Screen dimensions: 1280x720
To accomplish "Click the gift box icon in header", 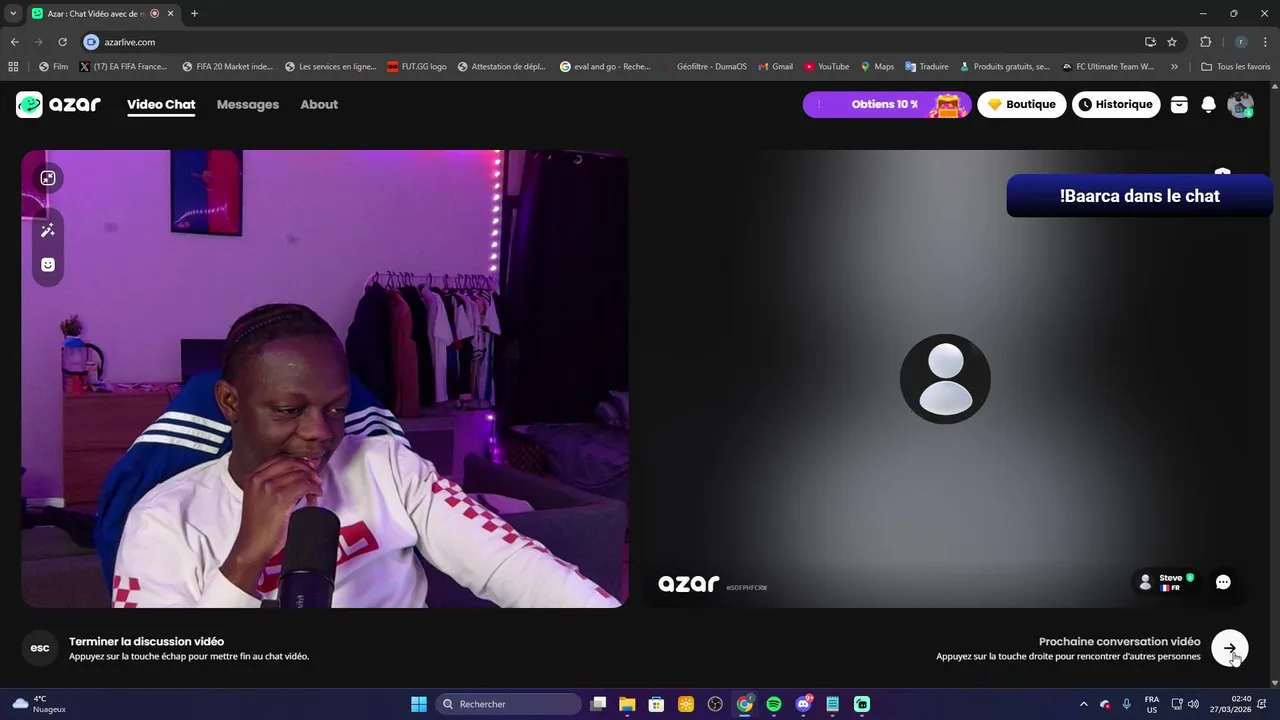I will pyautogui.click(x=1179, y=104).
